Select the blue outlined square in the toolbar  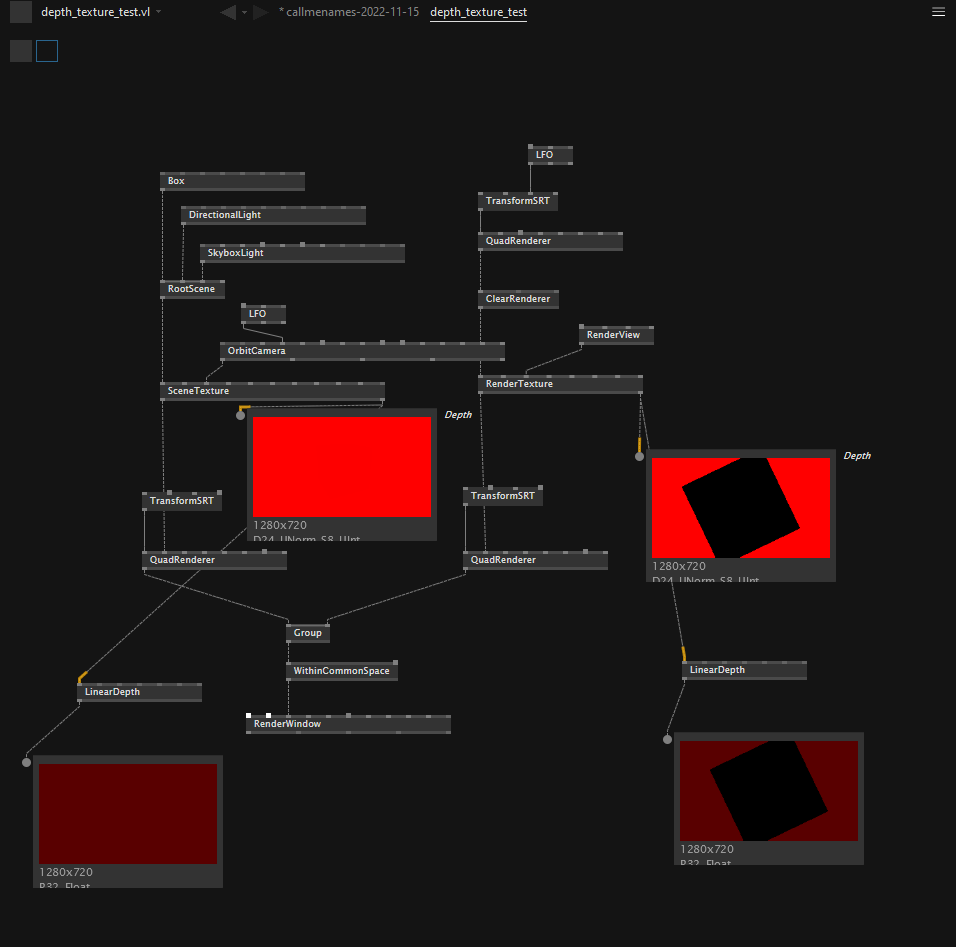[47, 51]
